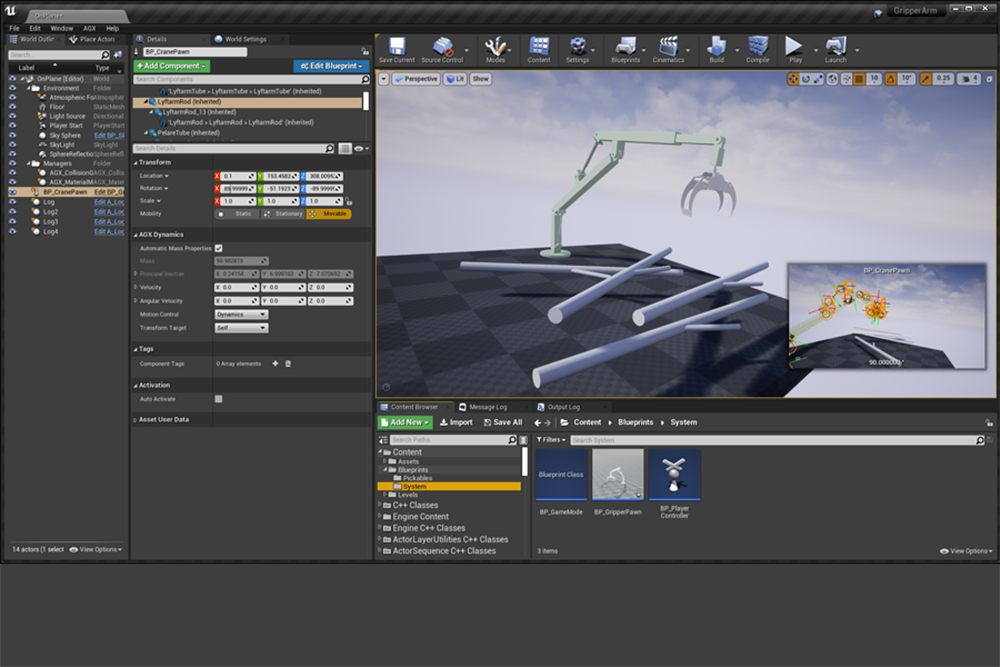This screenshot has height=667, width=1000.
Task: Open the Help menu
Action: coord(112,28)
